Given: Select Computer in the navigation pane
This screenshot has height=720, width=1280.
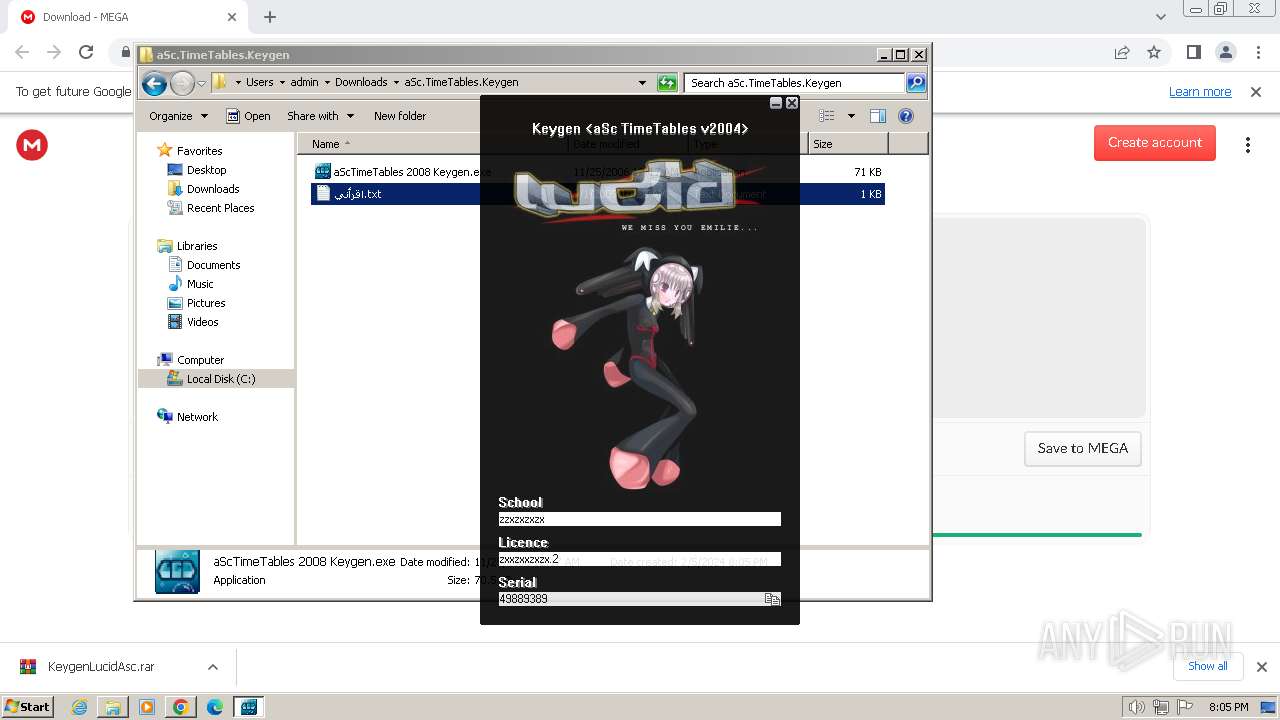Looking at the screenshot, I should click(200, 360).
